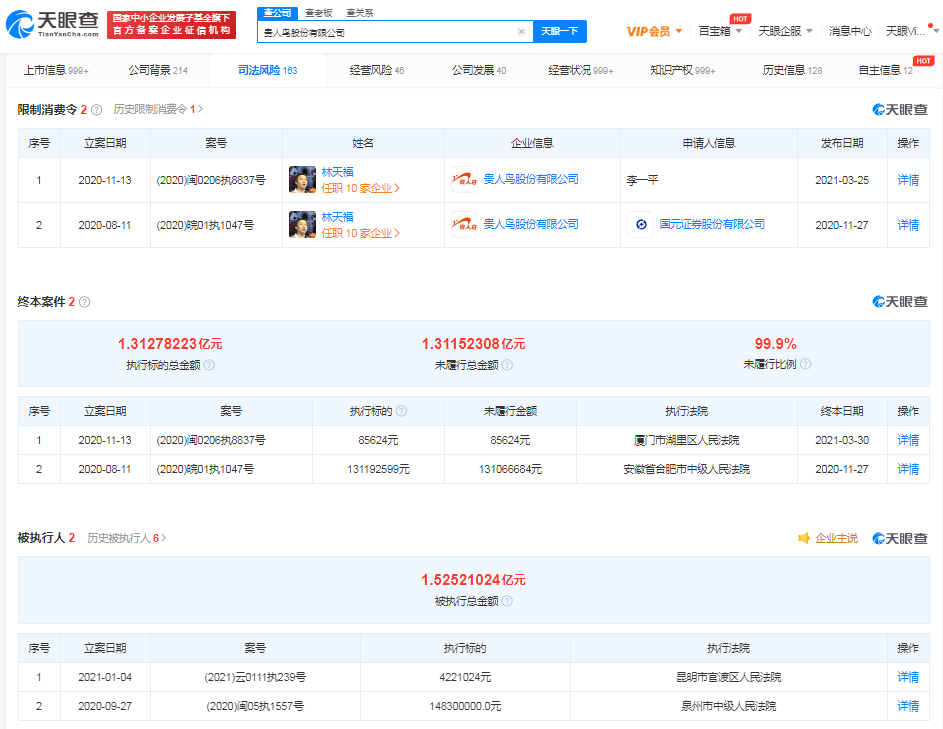Click tooltip icon next to 未履行总金额
Image resolution: width=943 pixels, height=729 pixels.
(507, 364)
